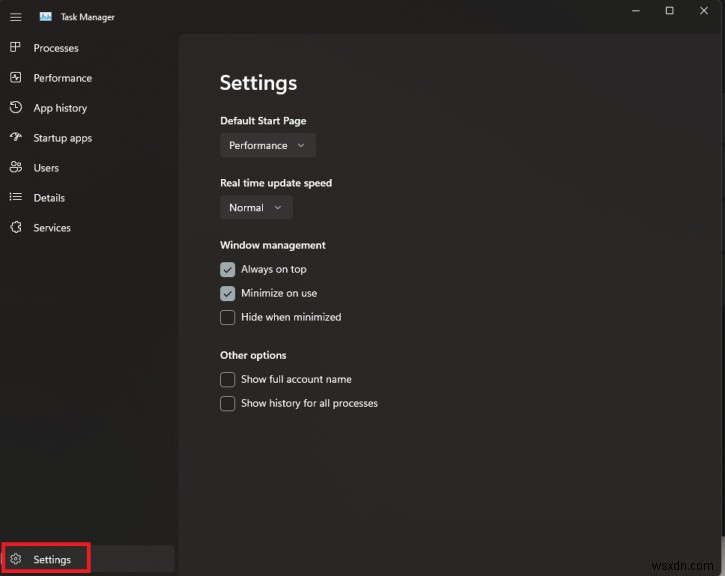Click the Task Manager app icon

tap(45, 17)
